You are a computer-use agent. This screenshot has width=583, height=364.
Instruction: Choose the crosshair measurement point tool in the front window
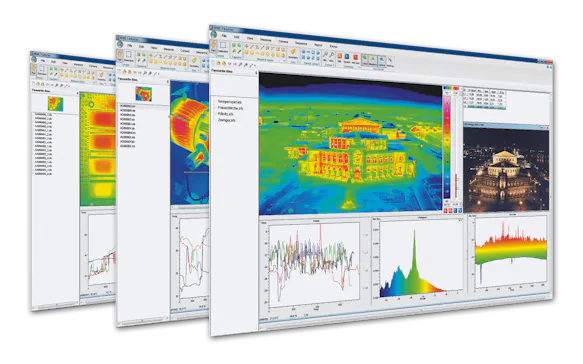pyautogui.click(x=247, y=46)
